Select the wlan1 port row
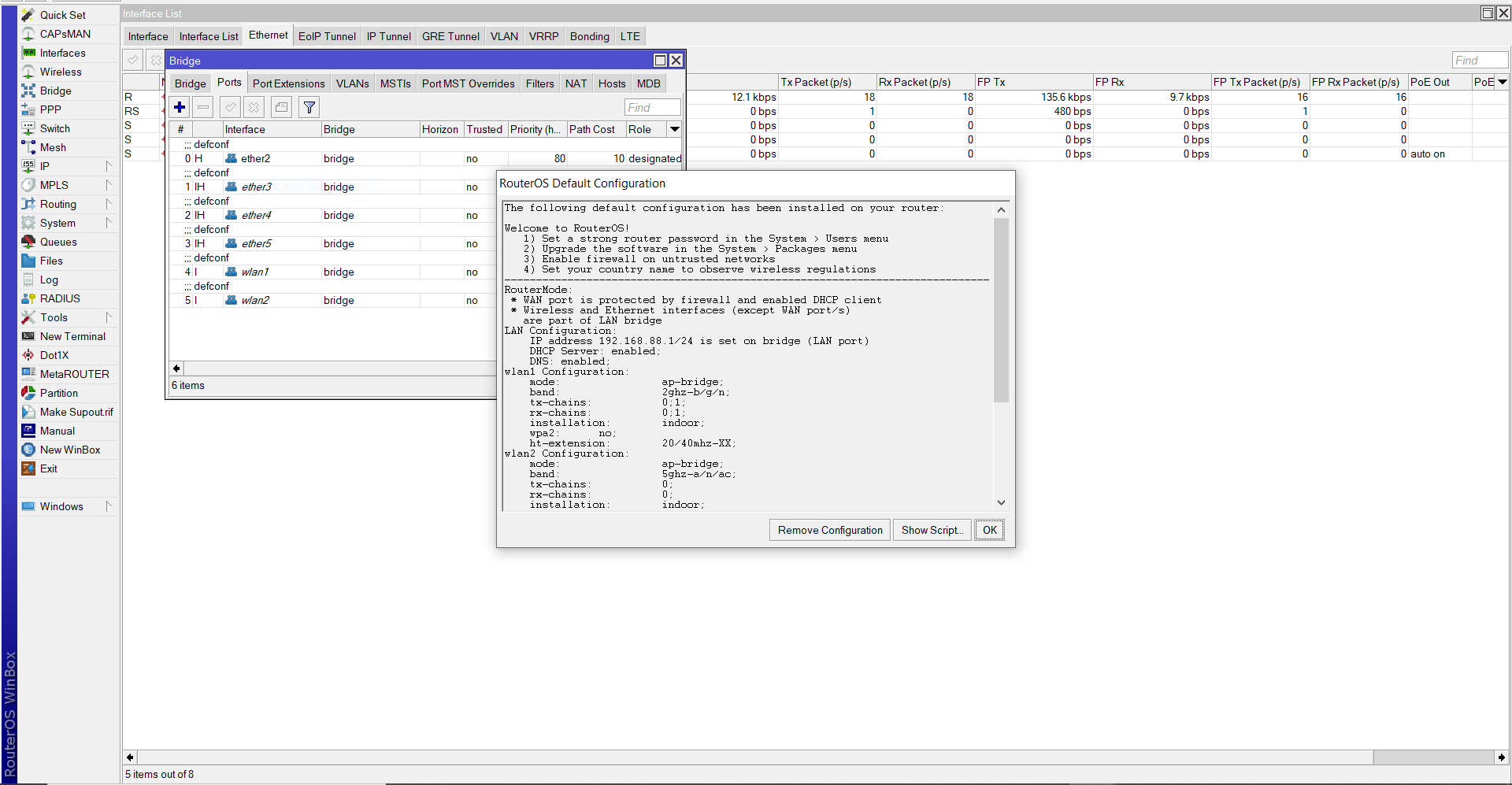Image resolution: width=1512 pixels, height=785 pixels. (x=333, y=272)
